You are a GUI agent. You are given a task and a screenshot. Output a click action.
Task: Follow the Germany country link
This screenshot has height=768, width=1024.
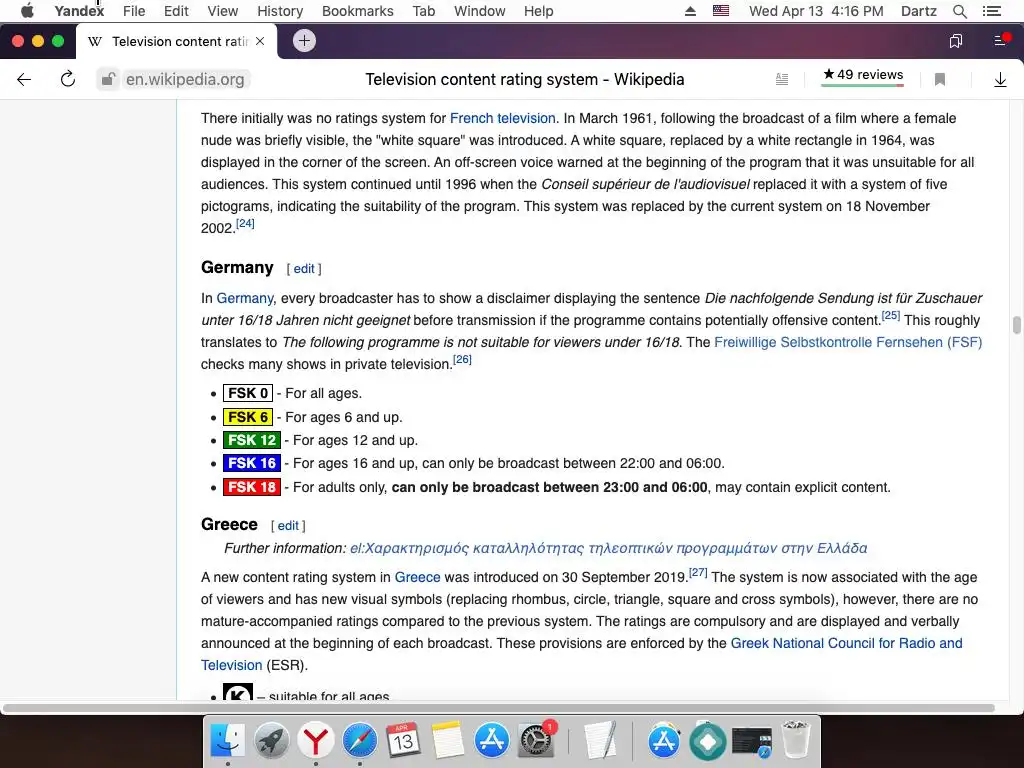[x=244, y=298]
